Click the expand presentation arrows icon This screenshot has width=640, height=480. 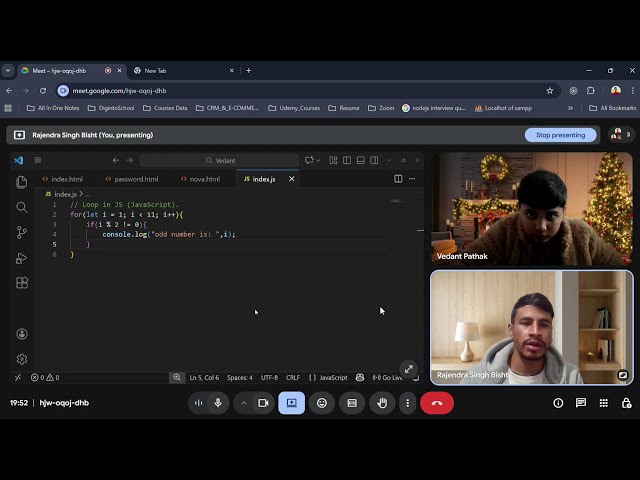click(x=409, y=369)
